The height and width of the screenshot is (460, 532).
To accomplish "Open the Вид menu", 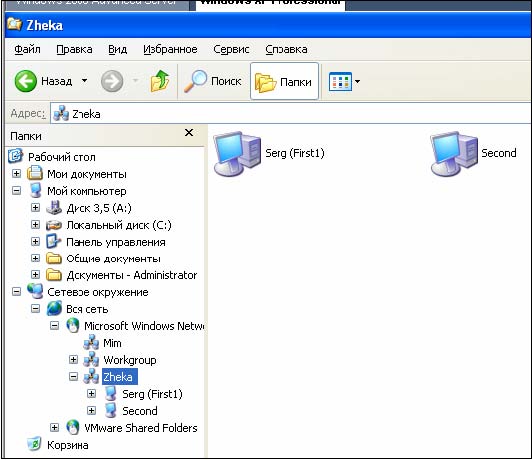I will pos(117,50).
